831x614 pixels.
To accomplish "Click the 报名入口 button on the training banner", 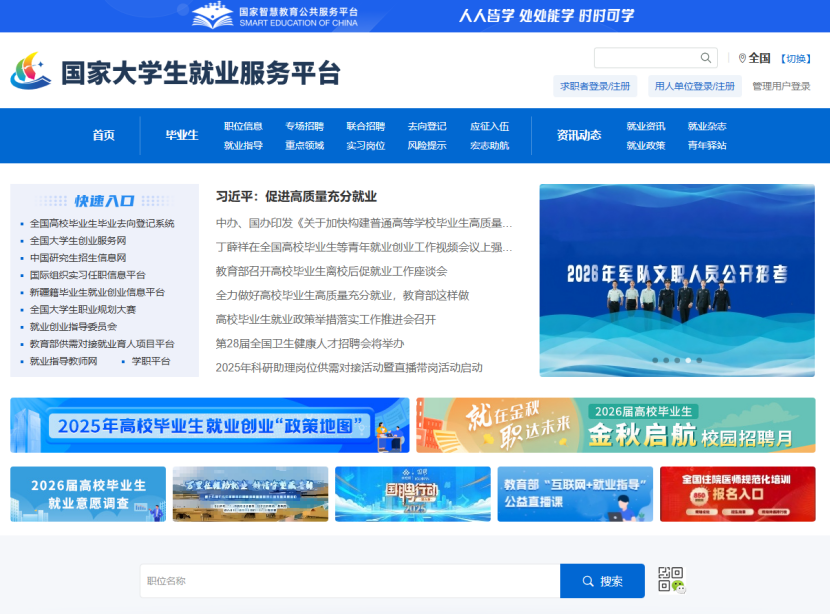I will pyautogui.click(x=738, y=496).
